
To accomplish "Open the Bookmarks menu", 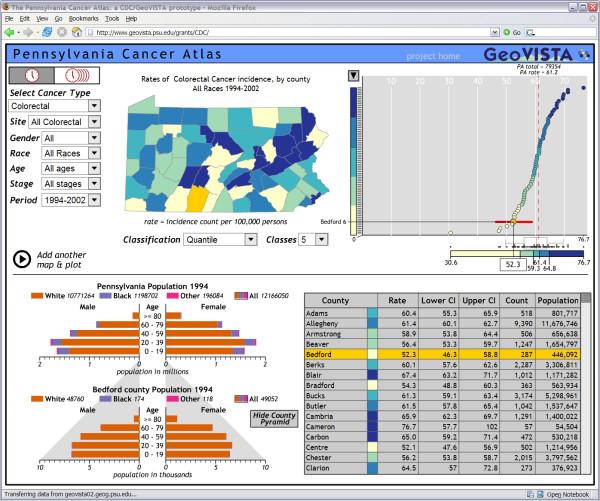I will pos(83,19).
